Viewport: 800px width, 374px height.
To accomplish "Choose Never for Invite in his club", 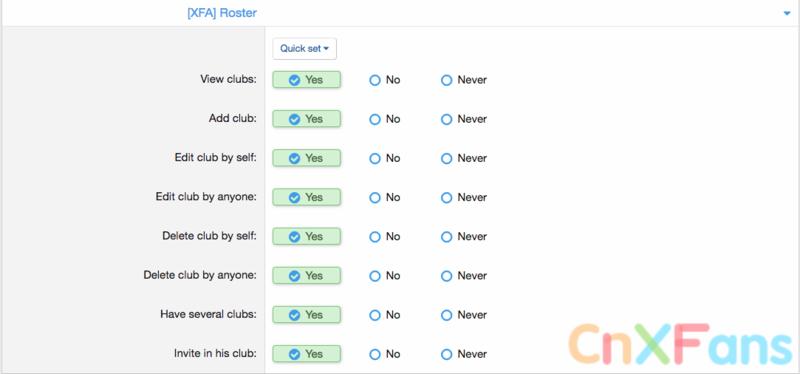I will pyautogui.click(x=464, y=354).
